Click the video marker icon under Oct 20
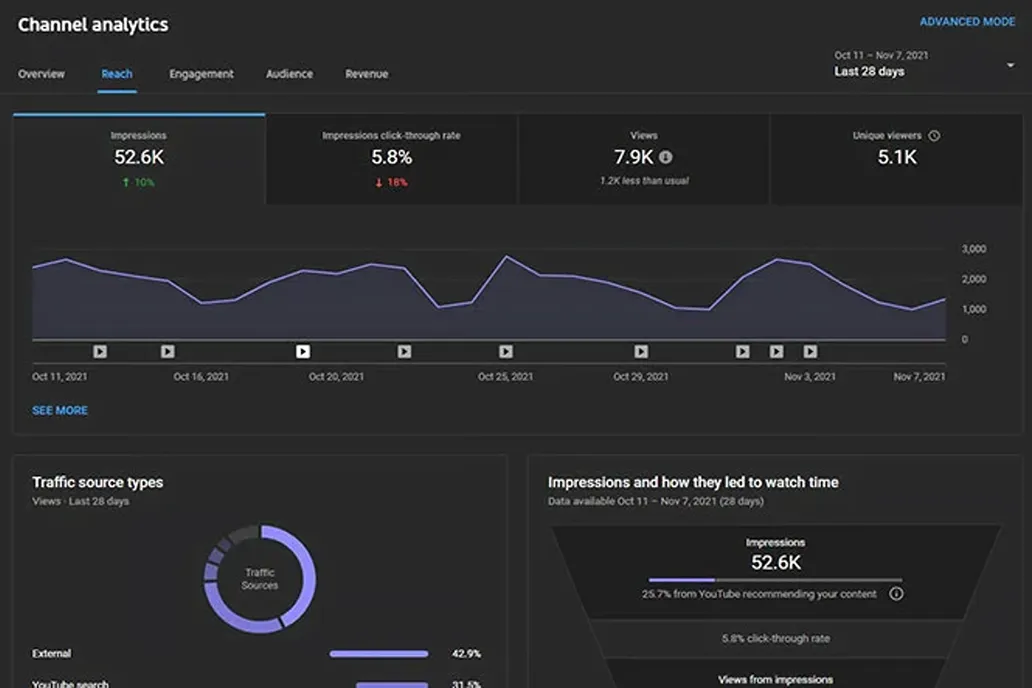 point(301,352)
